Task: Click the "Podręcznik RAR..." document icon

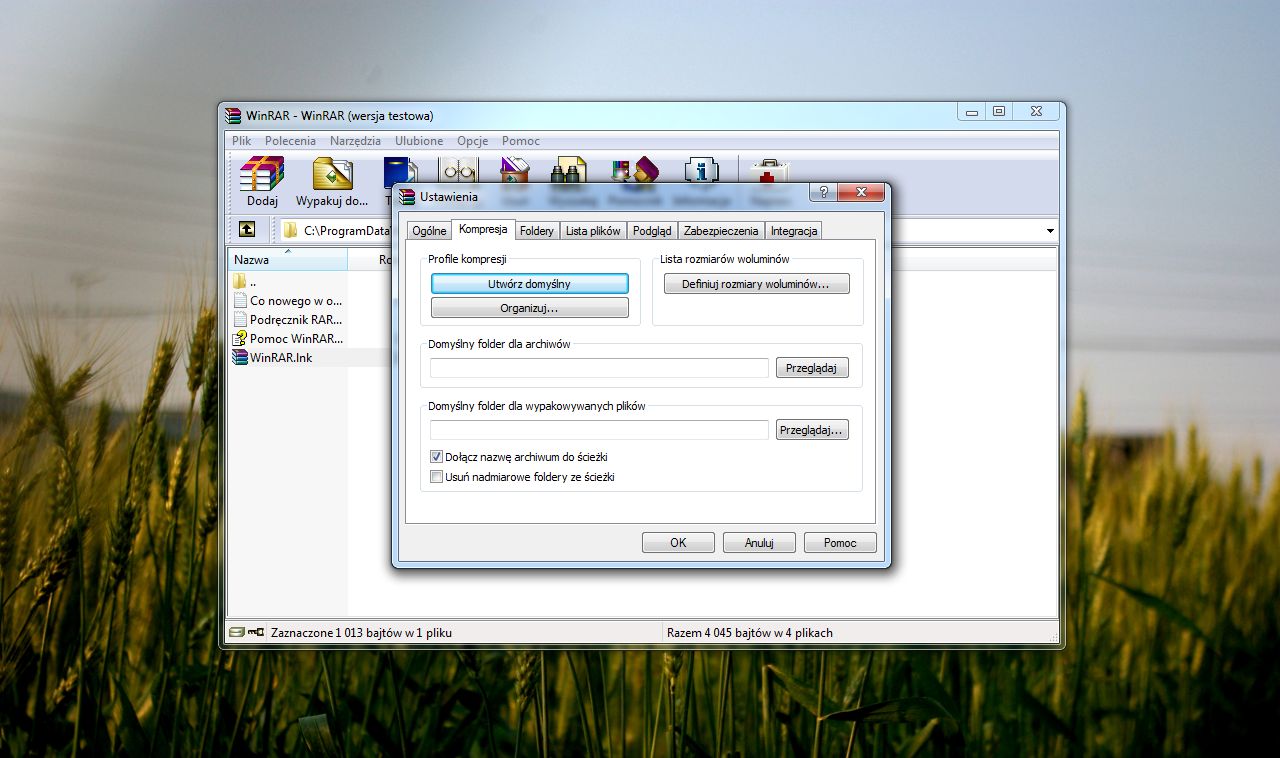Action: pyautogui.click(x=239, y=319)
